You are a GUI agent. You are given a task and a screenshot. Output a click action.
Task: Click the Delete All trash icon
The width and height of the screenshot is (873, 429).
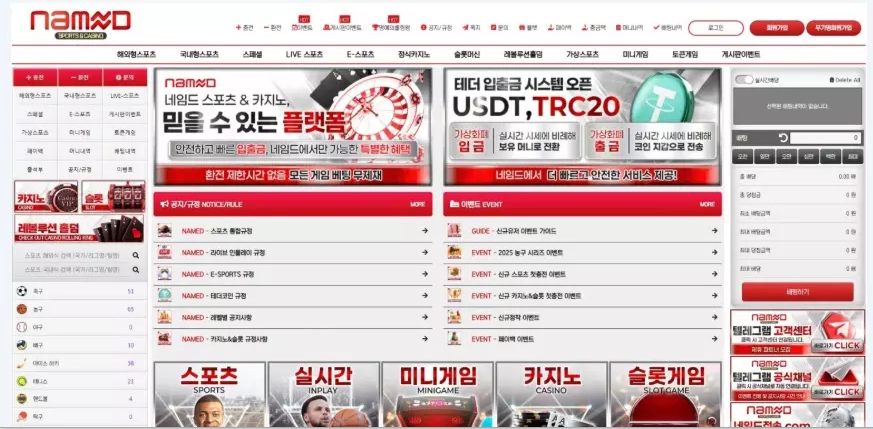coord(832,79)
